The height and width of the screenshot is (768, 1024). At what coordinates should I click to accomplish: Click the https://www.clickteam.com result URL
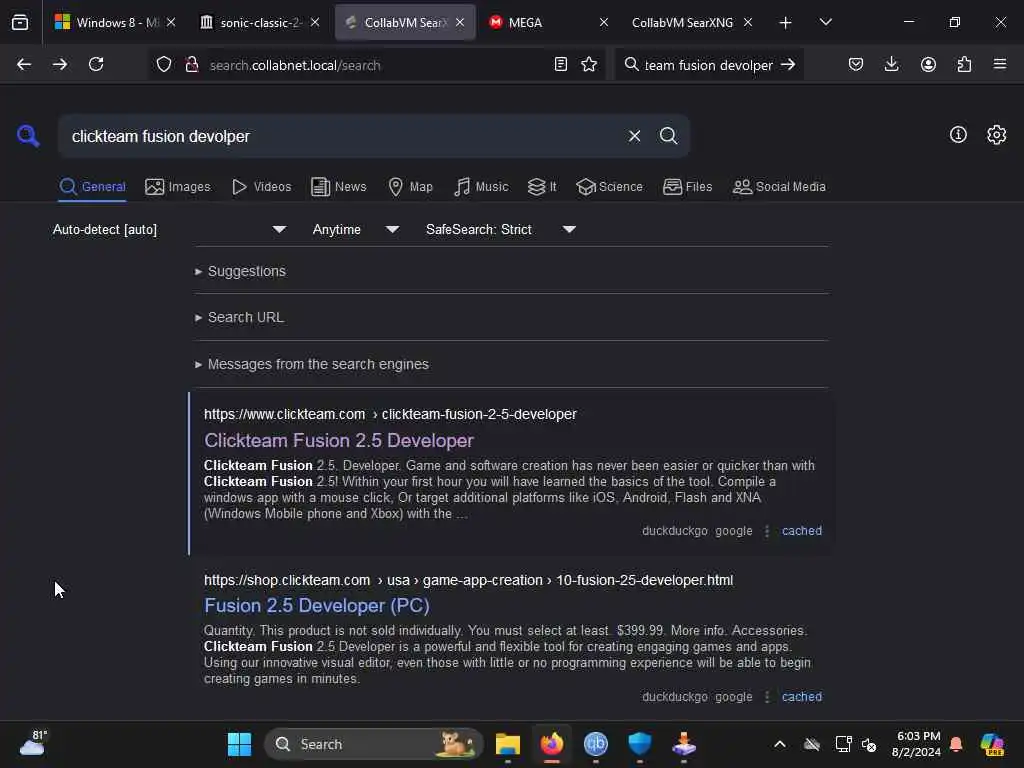click(390, 414)
